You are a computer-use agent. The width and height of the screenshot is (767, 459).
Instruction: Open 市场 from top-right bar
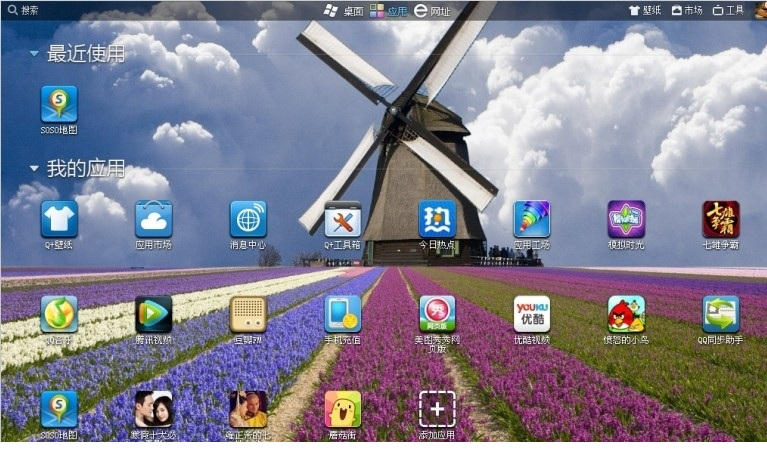[x=687, y=10]
